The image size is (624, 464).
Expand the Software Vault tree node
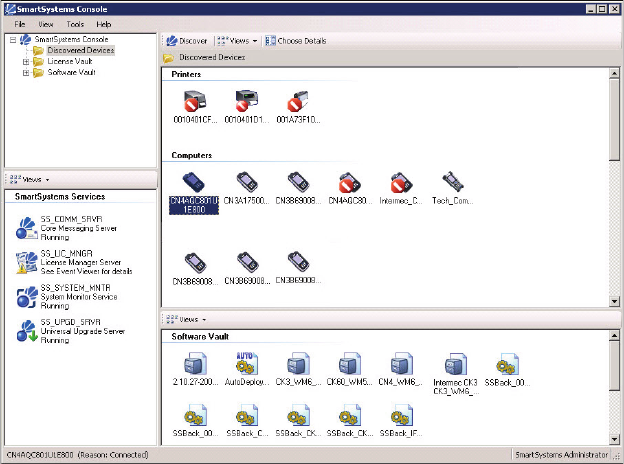point(26,73)
